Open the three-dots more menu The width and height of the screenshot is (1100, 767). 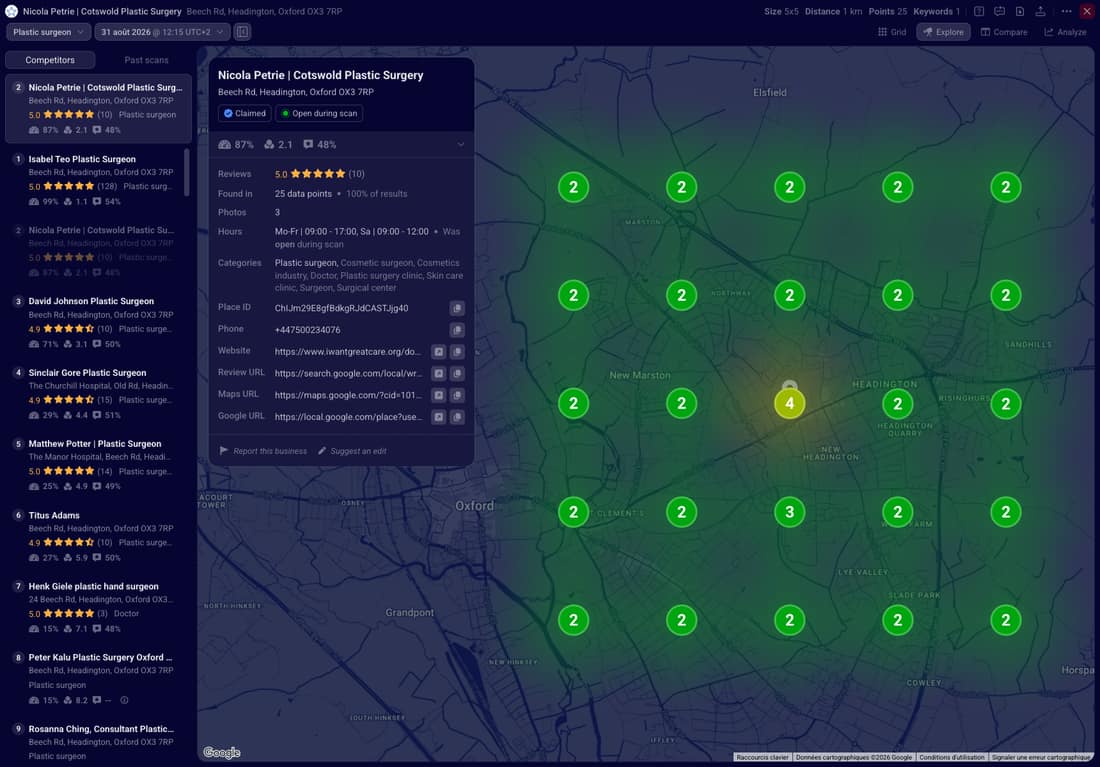(x=1066, y=11)
